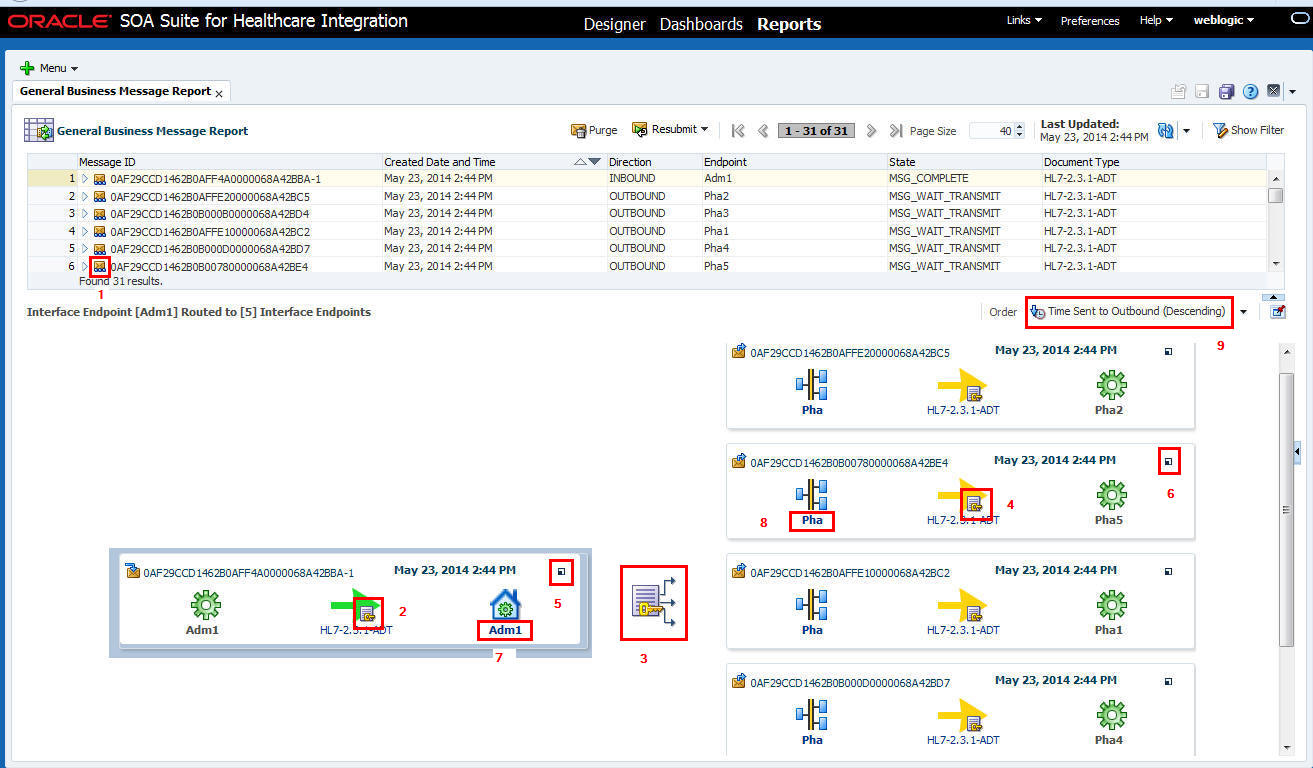Open the refresh options dropdown arrow

[1186, 131]
